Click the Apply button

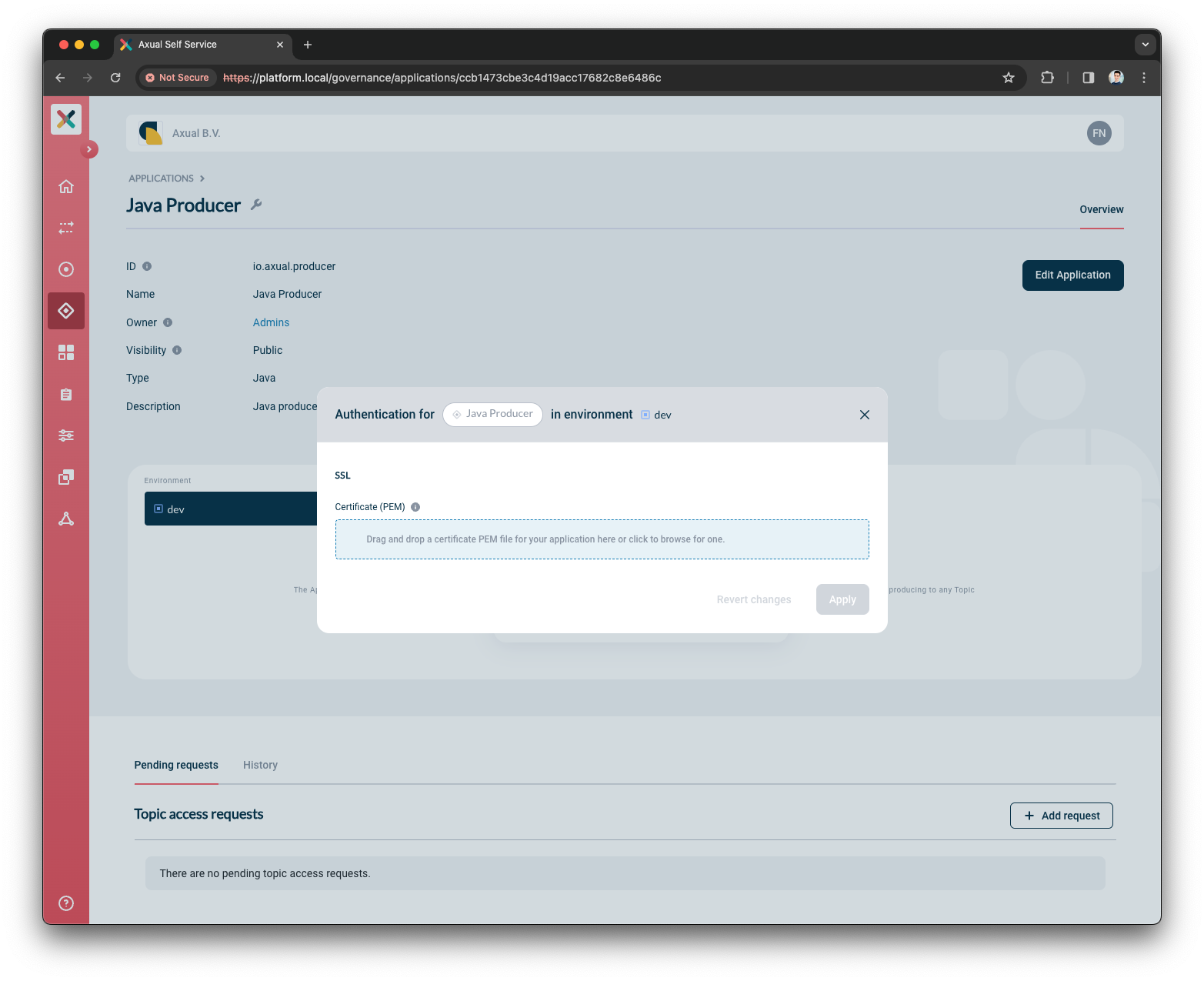(x=842, y=599)
